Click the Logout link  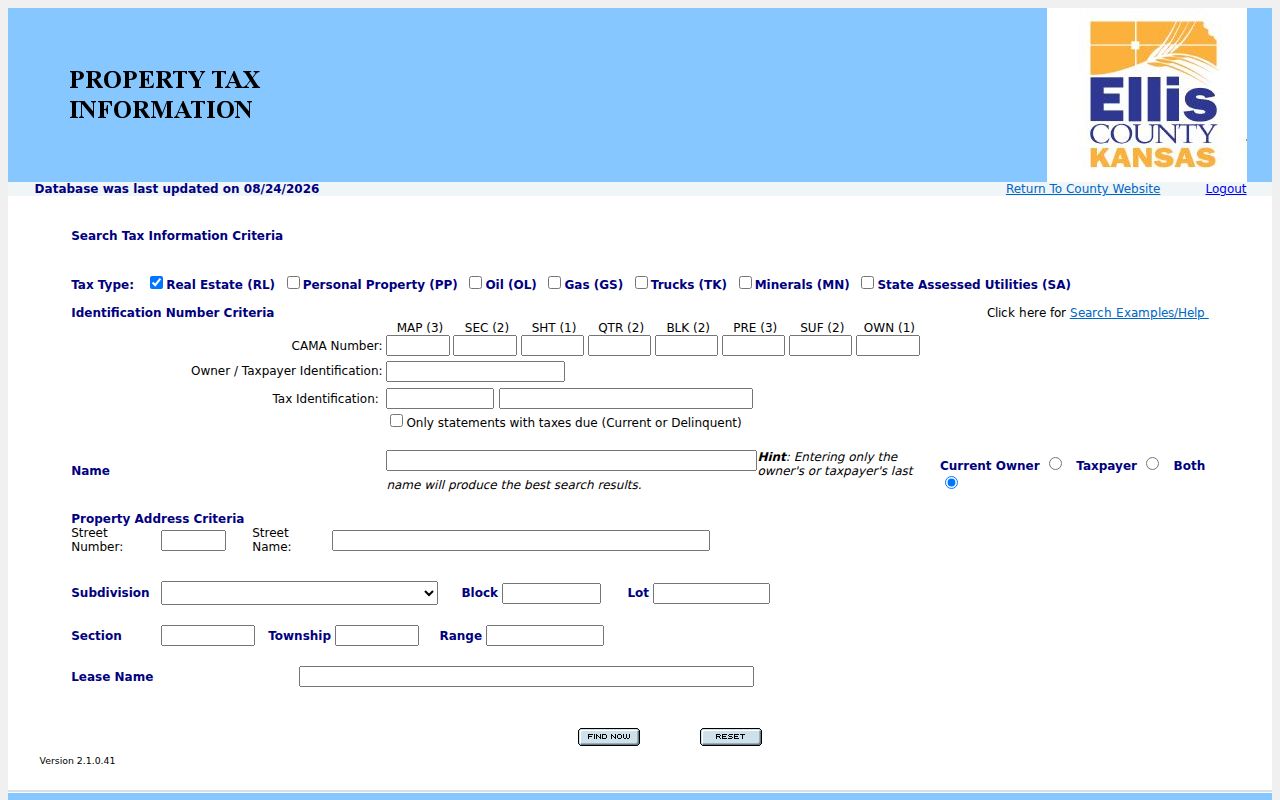1226,189
